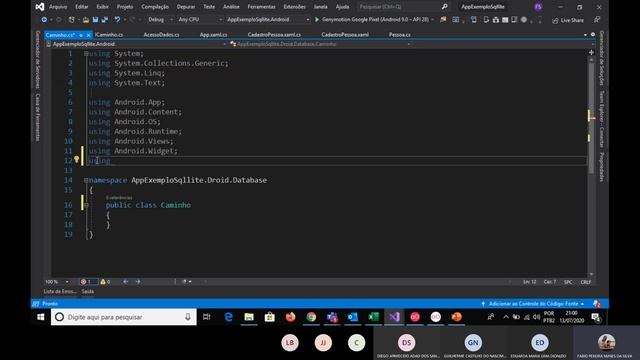Close the Caminho.cs tab
The height and width of the screenshot is (360, 640).
tap(89, 35)
